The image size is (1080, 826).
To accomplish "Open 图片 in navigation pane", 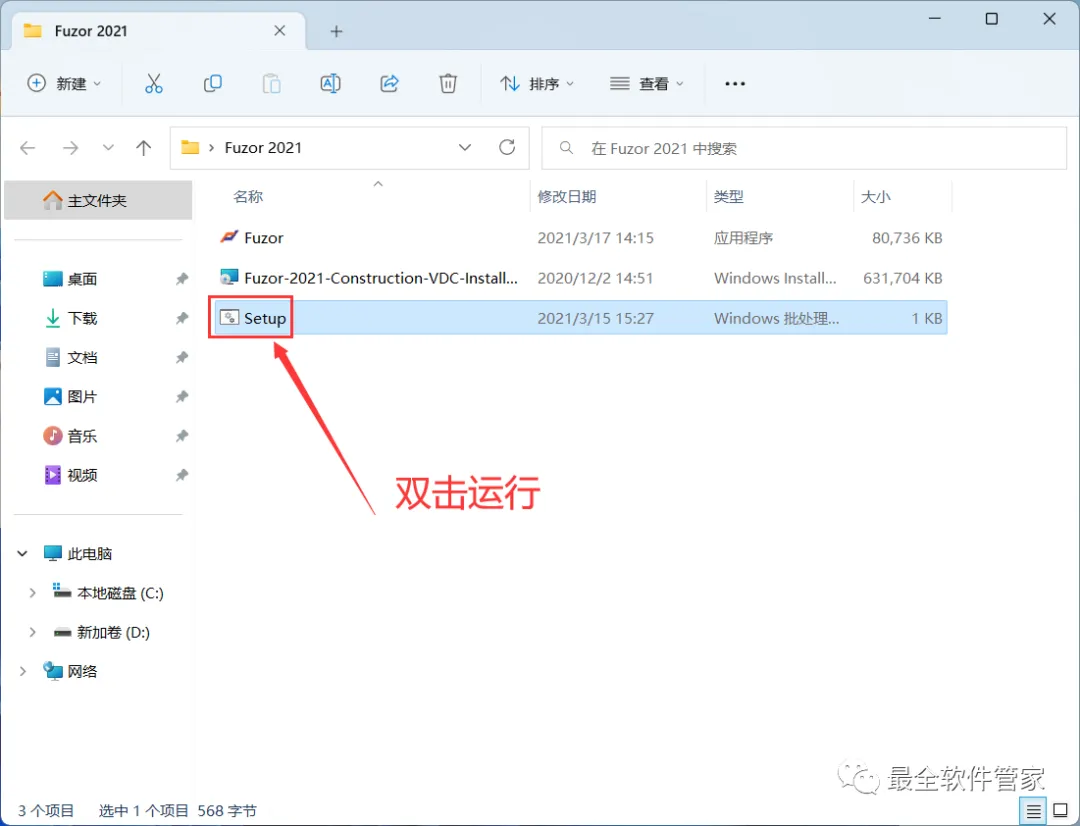I will (x=82, y=396).
